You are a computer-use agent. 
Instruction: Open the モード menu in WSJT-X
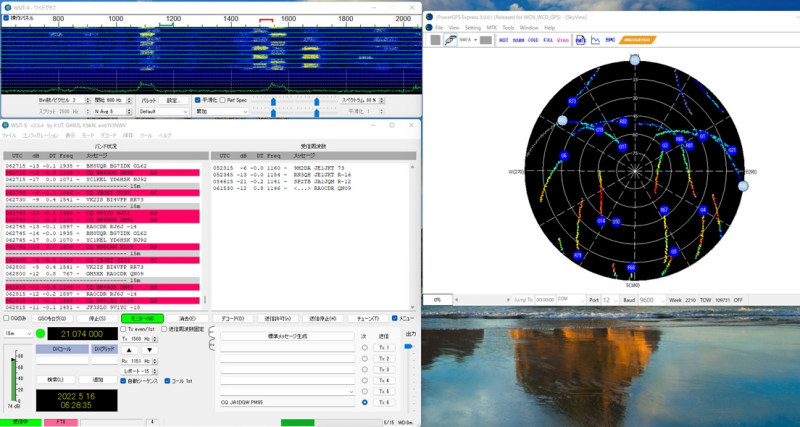[88, 136]
